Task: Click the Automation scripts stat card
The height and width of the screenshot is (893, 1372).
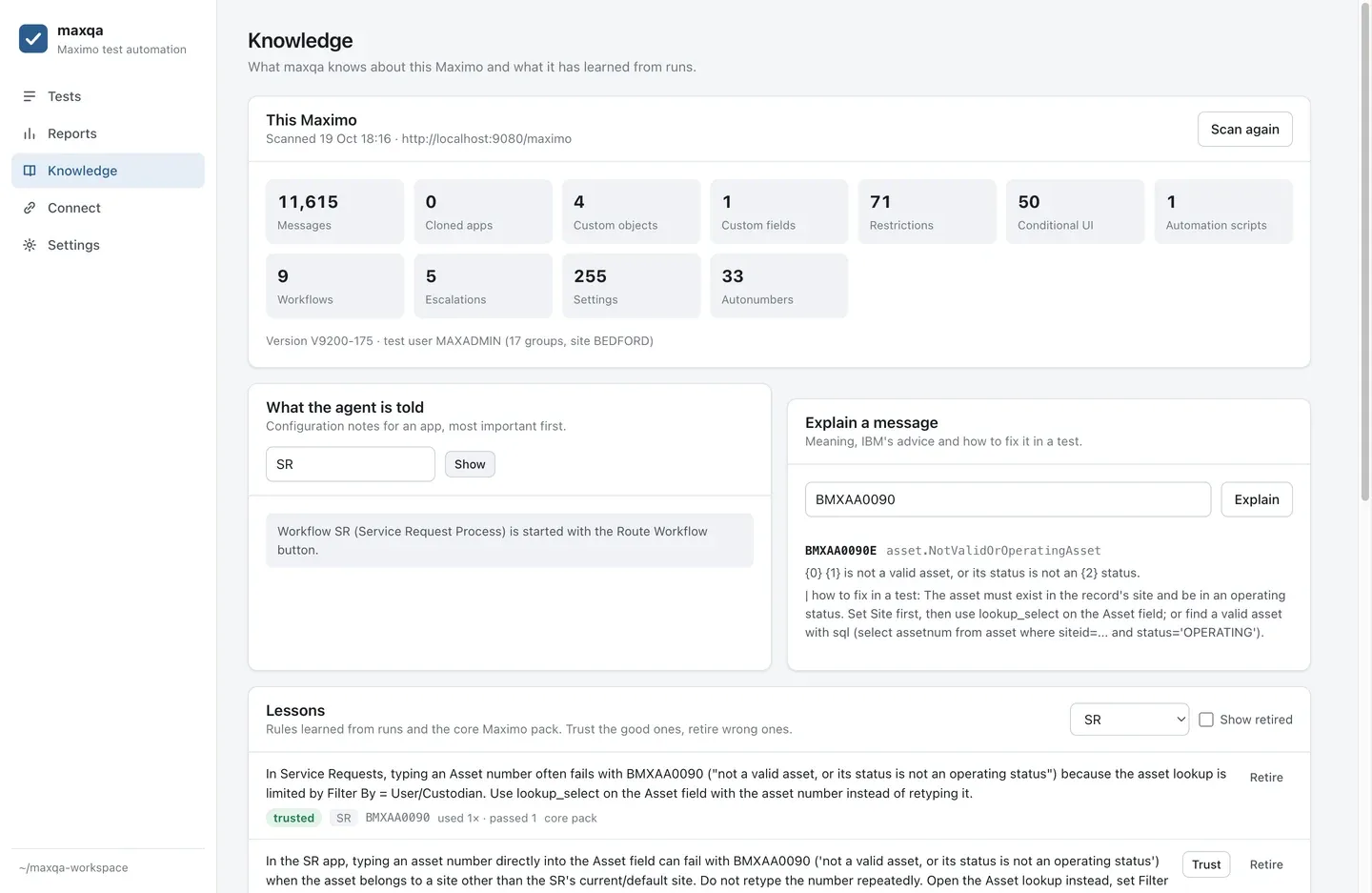Action: (1223, 212)
